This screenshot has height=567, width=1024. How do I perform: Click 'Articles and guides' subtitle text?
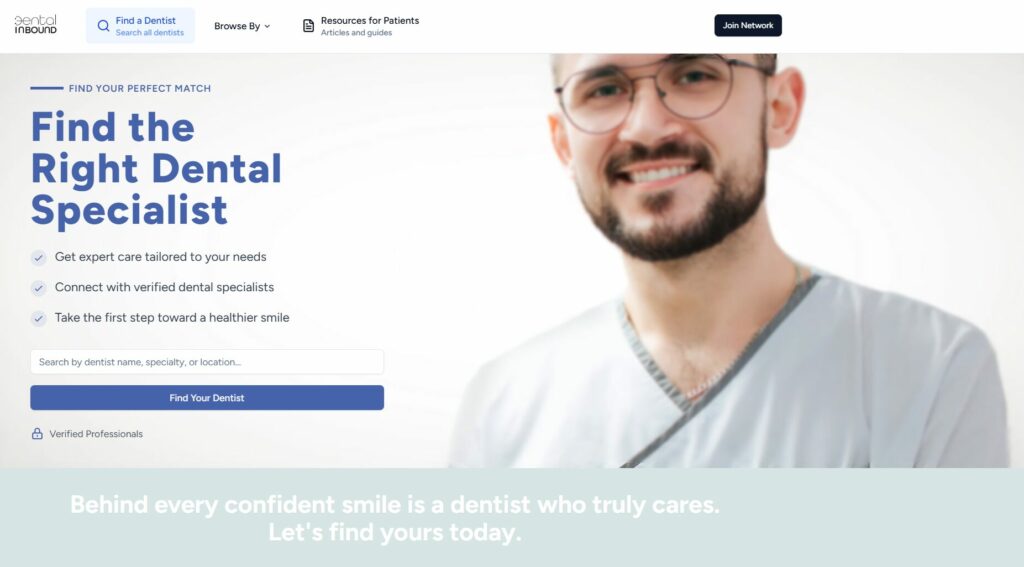coord(357,33)
